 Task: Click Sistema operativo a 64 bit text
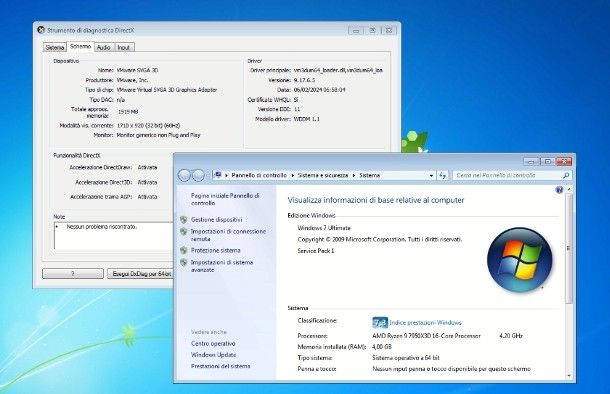[406, 357]
